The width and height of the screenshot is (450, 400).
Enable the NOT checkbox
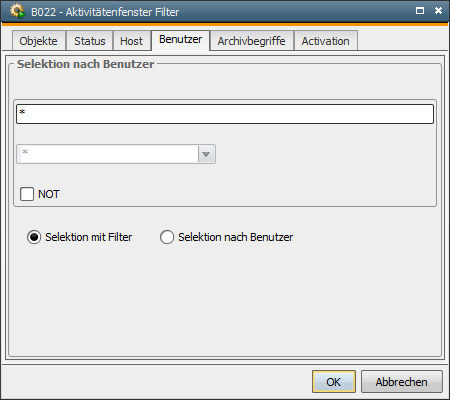click(27, 194)
